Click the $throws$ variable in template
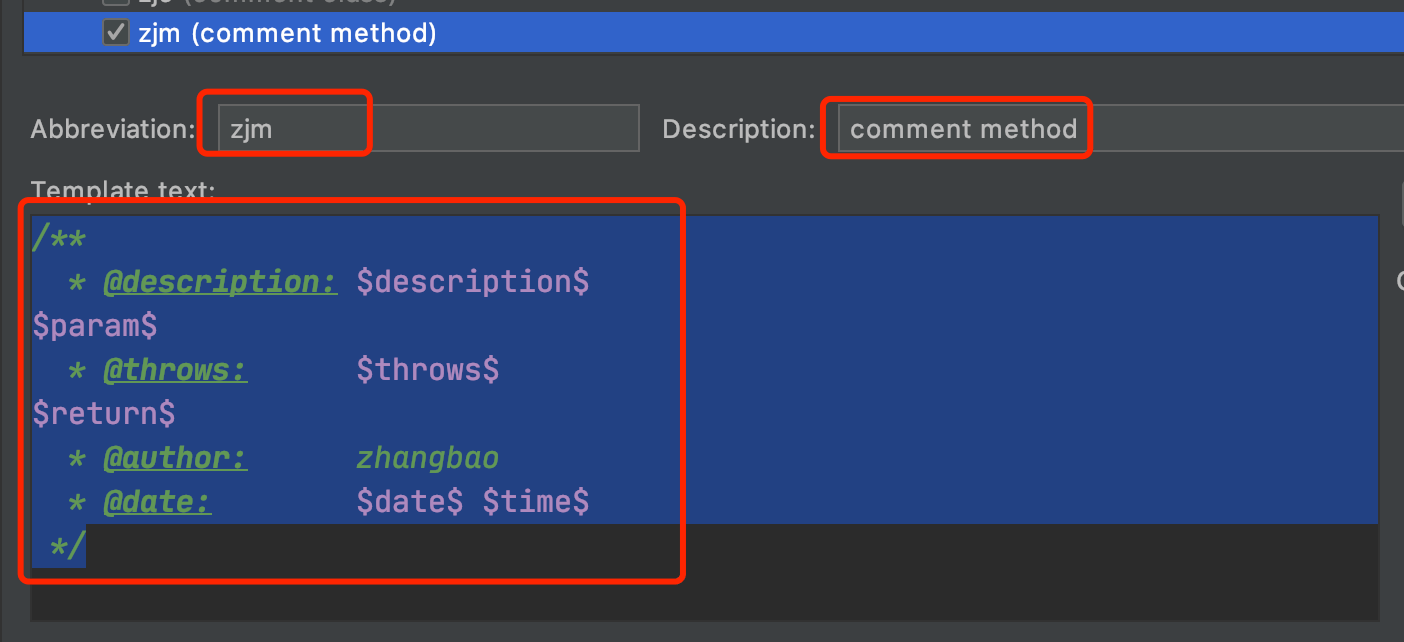 [x=427, y=370]
